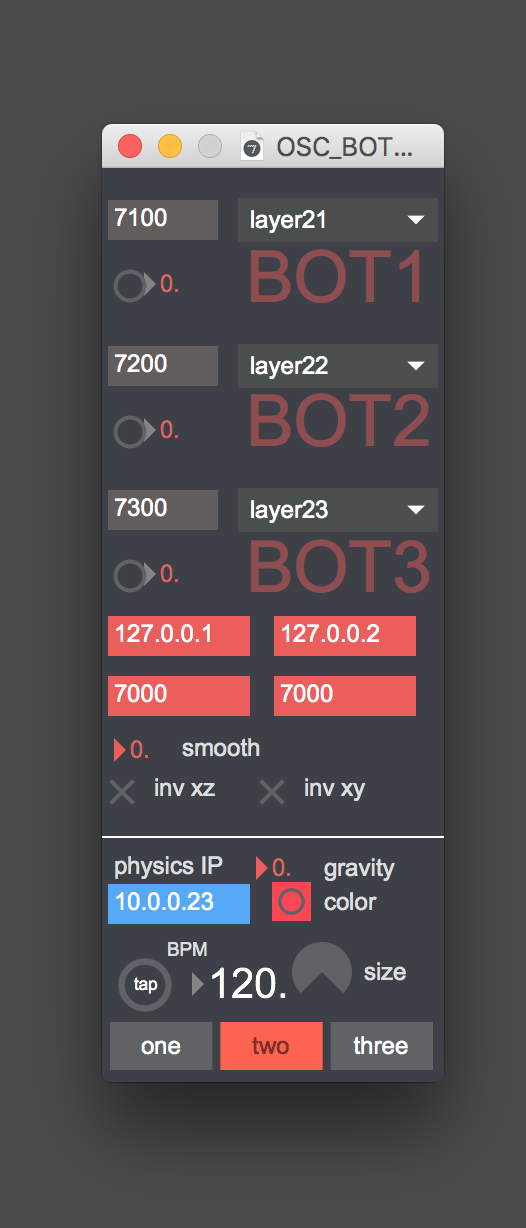Open the layer21 dropdown menu
This screenshot has height=1228, width=526.
pos(337,221)
